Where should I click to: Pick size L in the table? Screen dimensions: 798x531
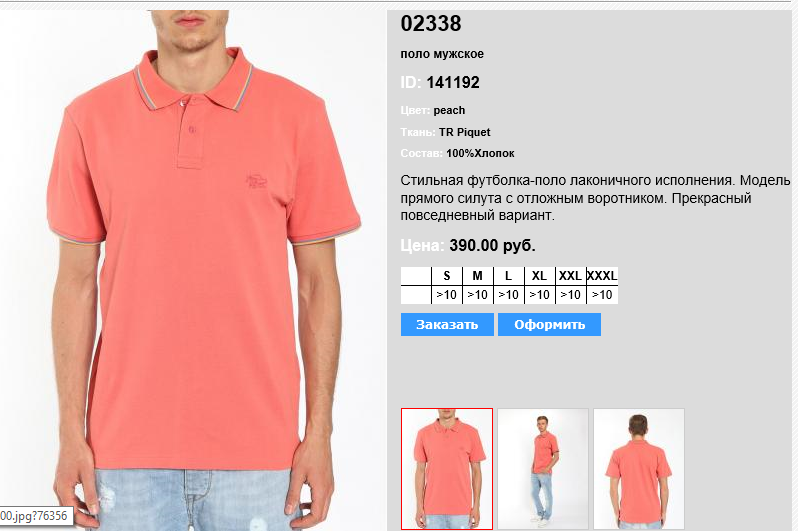(508, 276)
